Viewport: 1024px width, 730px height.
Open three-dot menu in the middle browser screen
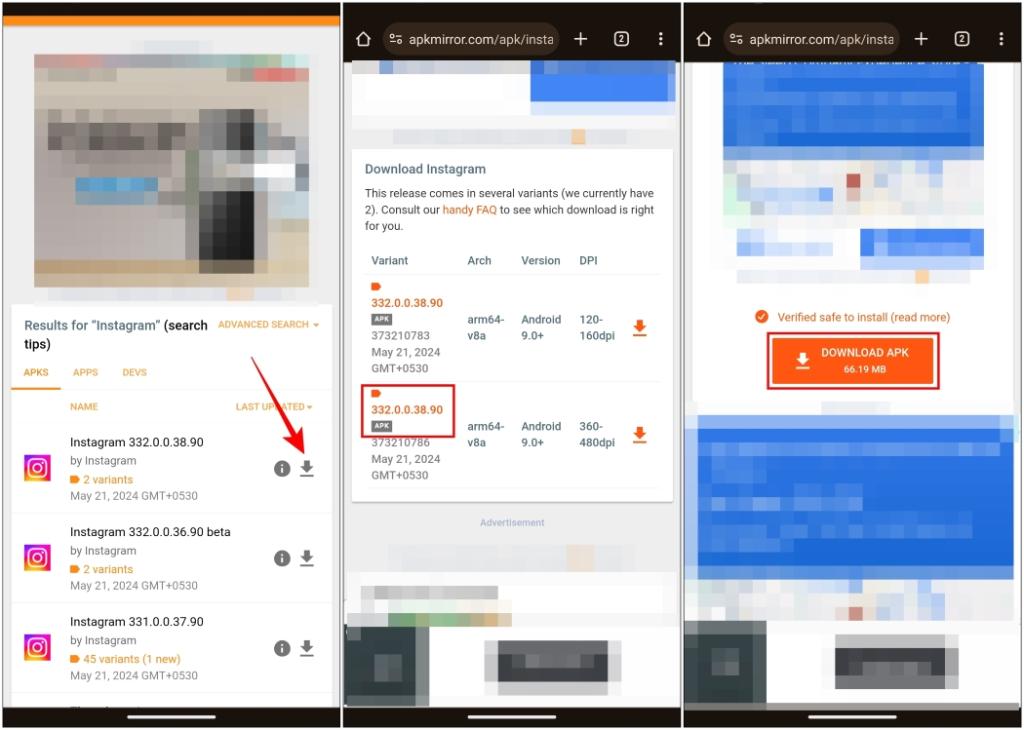660,39
